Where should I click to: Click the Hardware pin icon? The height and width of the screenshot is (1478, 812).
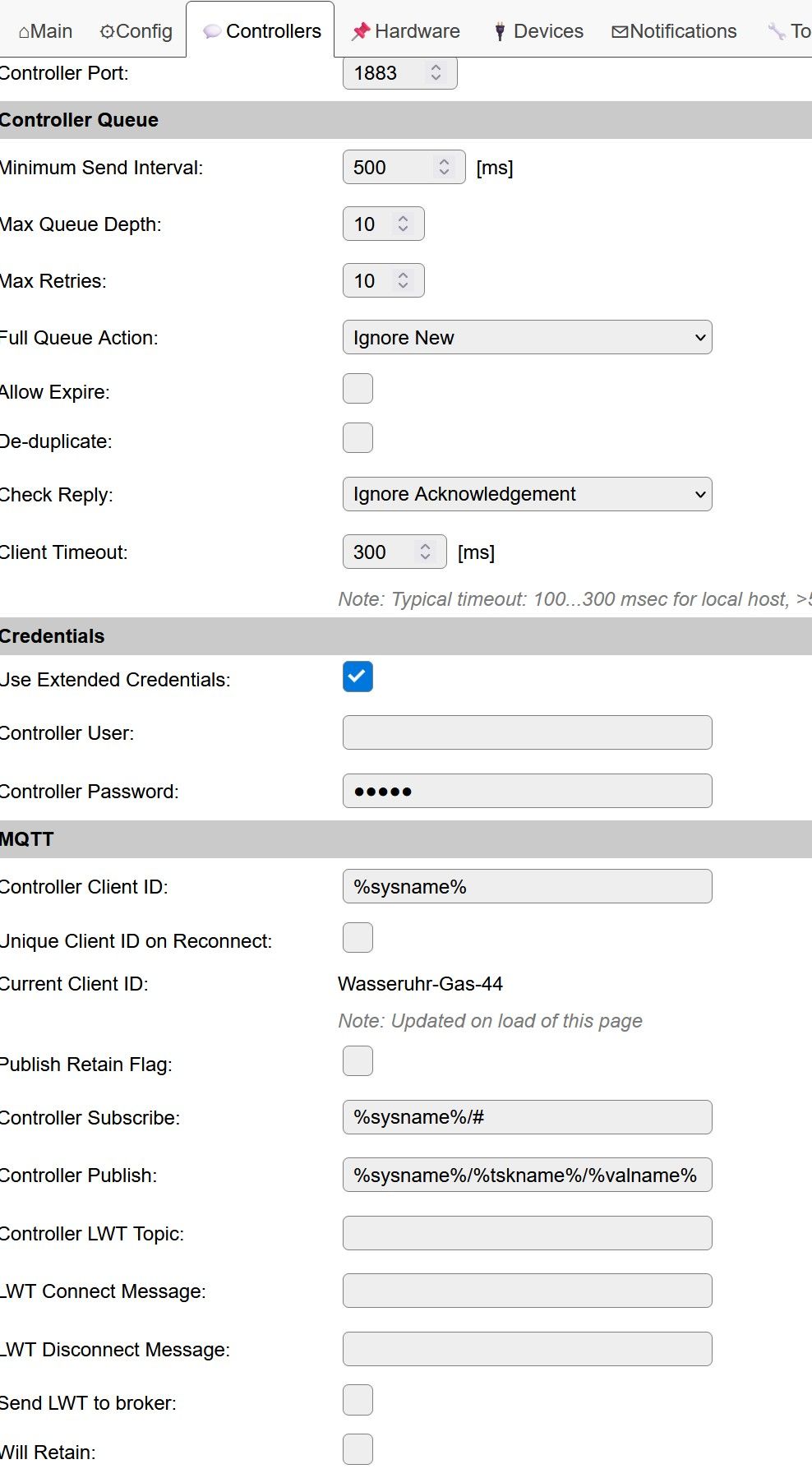coord(360,31)
